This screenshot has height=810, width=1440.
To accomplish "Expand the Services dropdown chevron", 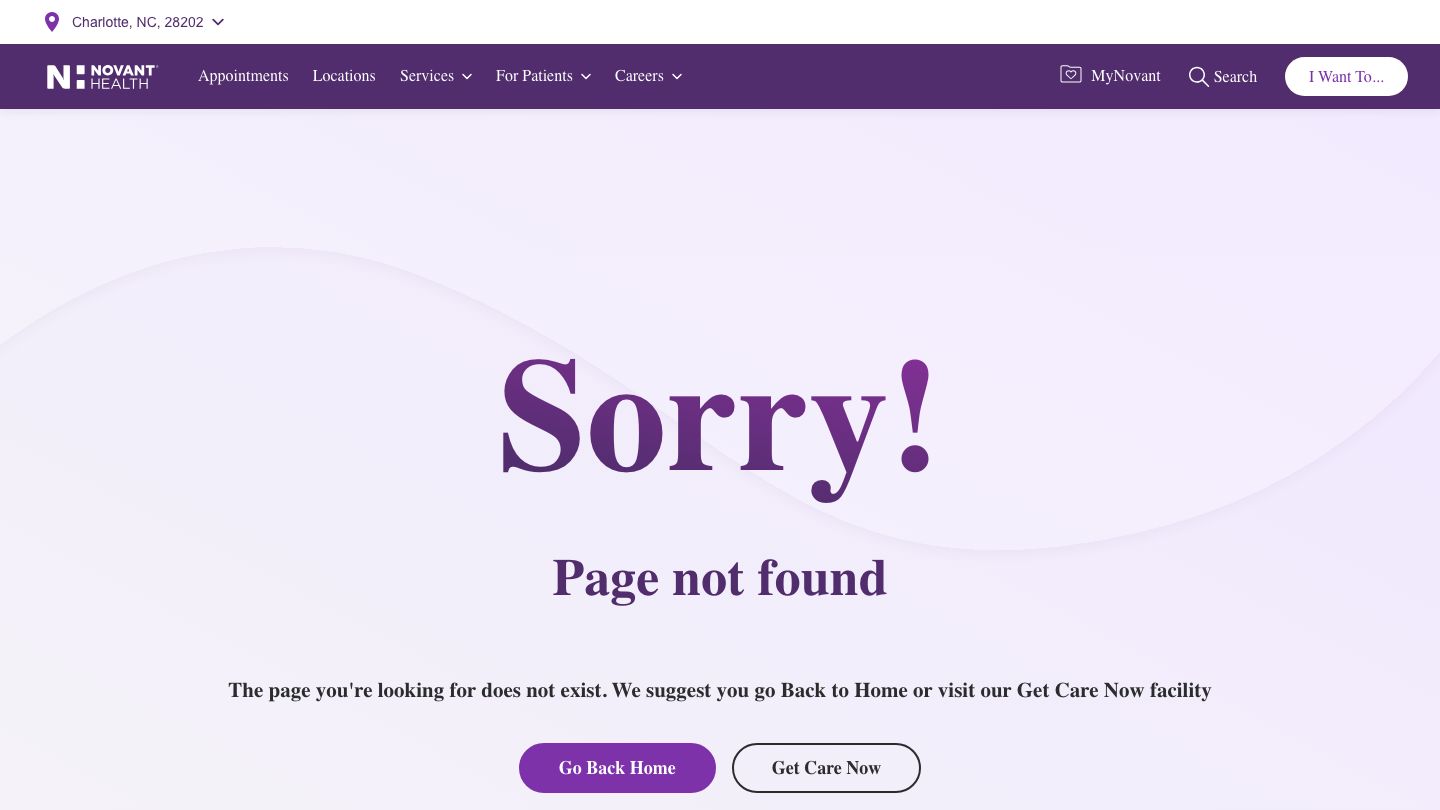I will 467,77.
